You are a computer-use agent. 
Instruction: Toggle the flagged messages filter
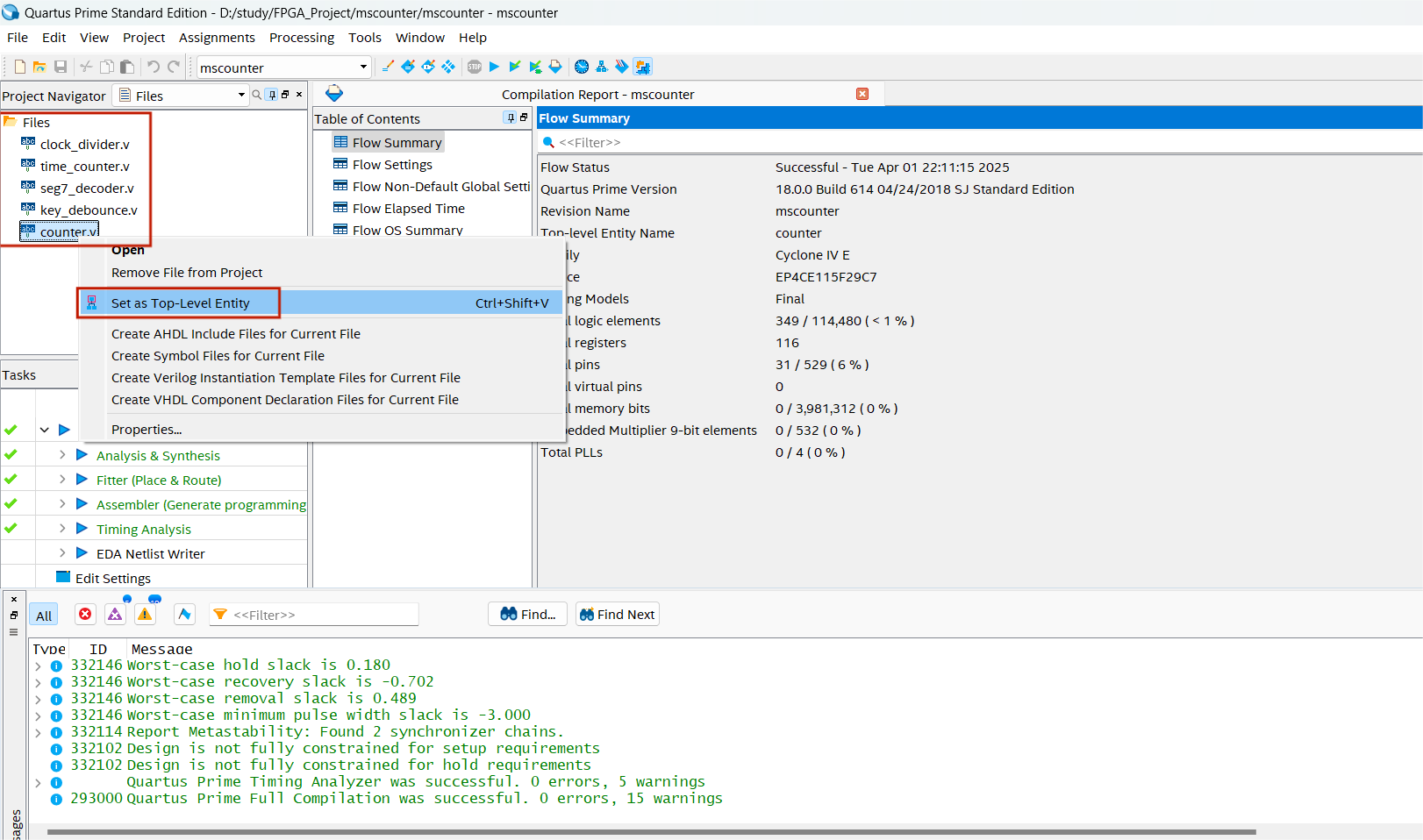click(184, 614)
